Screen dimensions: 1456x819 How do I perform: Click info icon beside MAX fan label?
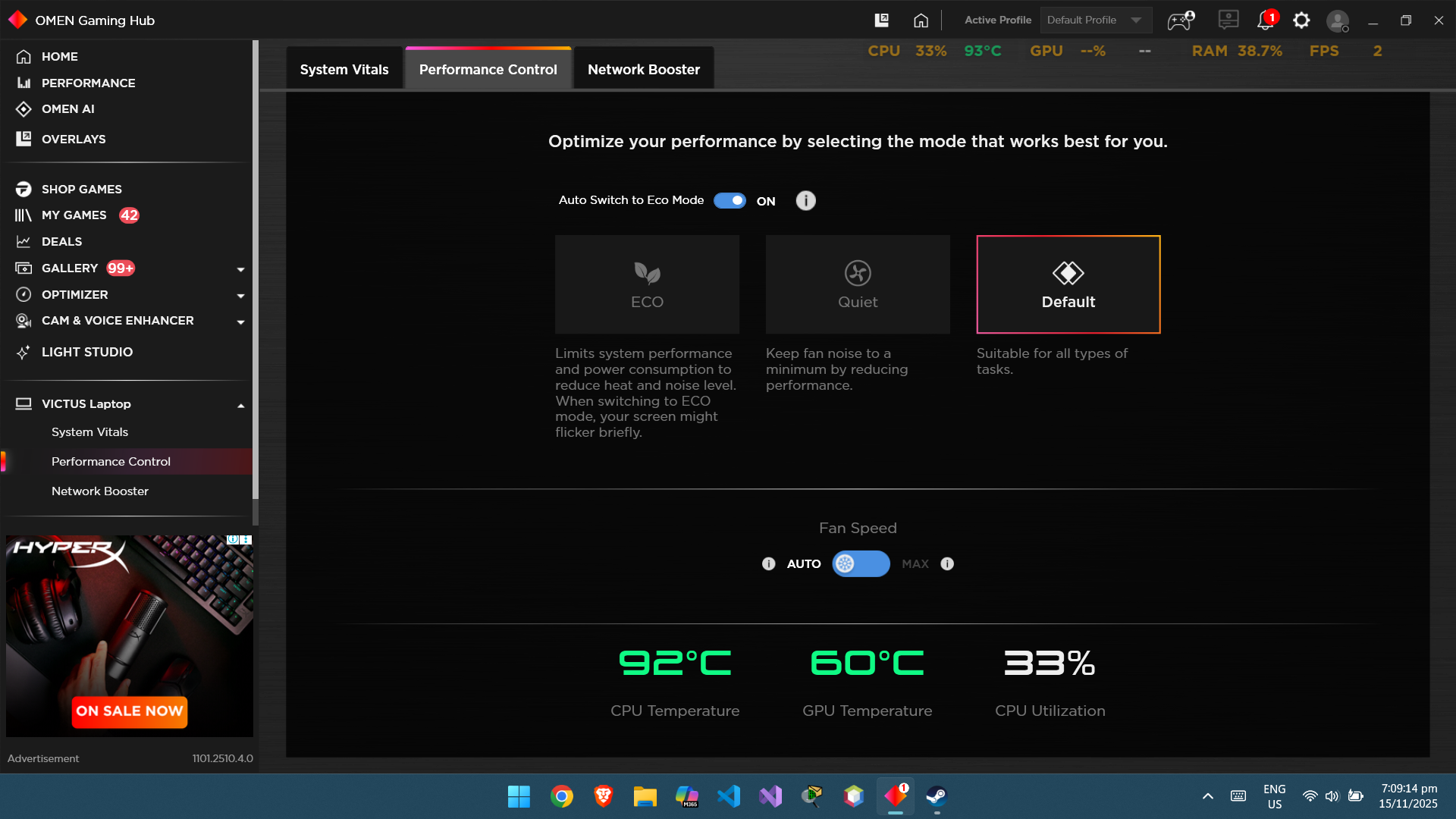point(947,563)
